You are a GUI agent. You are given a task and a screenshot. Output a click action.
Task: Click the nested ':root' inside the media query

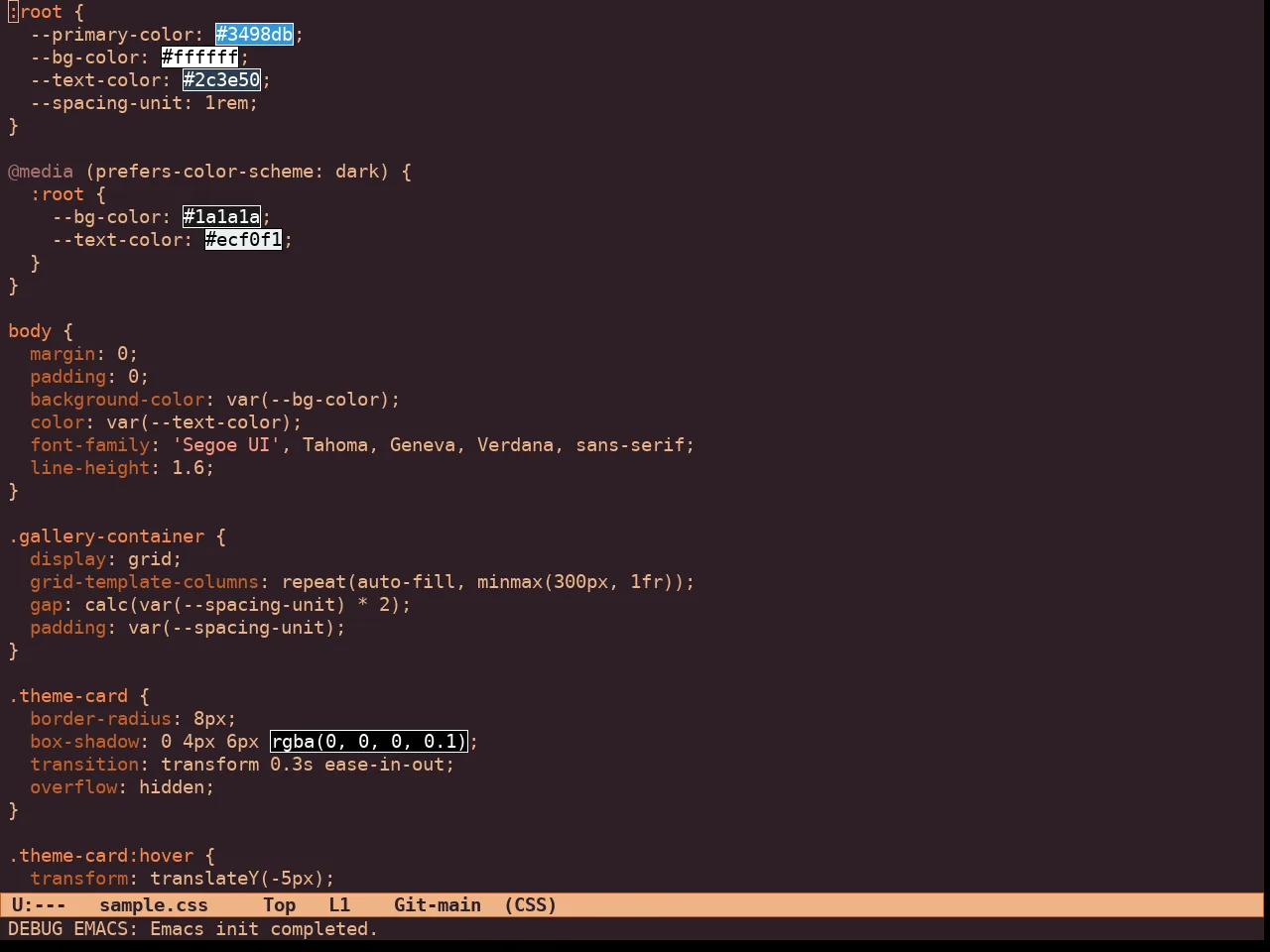pos(58,193)
